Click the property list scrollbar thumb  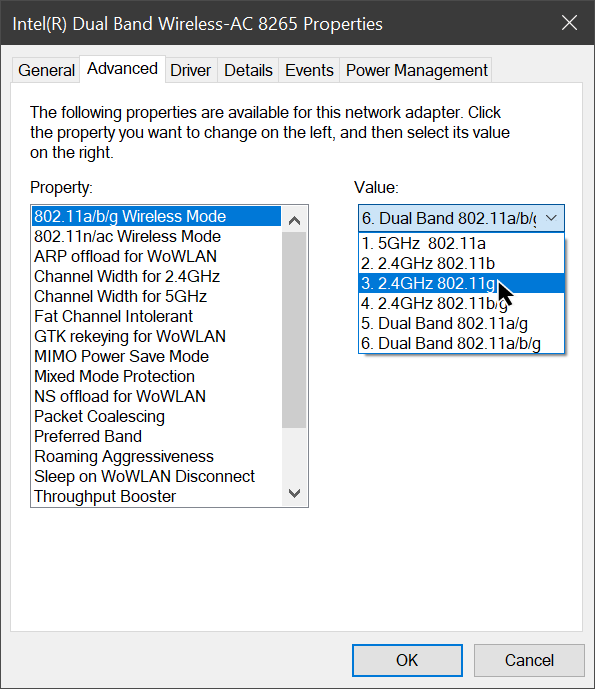point(294,330)
